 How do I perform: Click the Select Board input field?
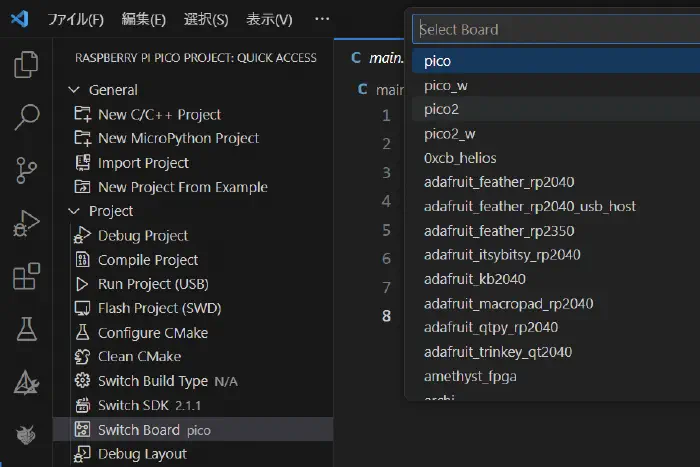tap(555, 29)
